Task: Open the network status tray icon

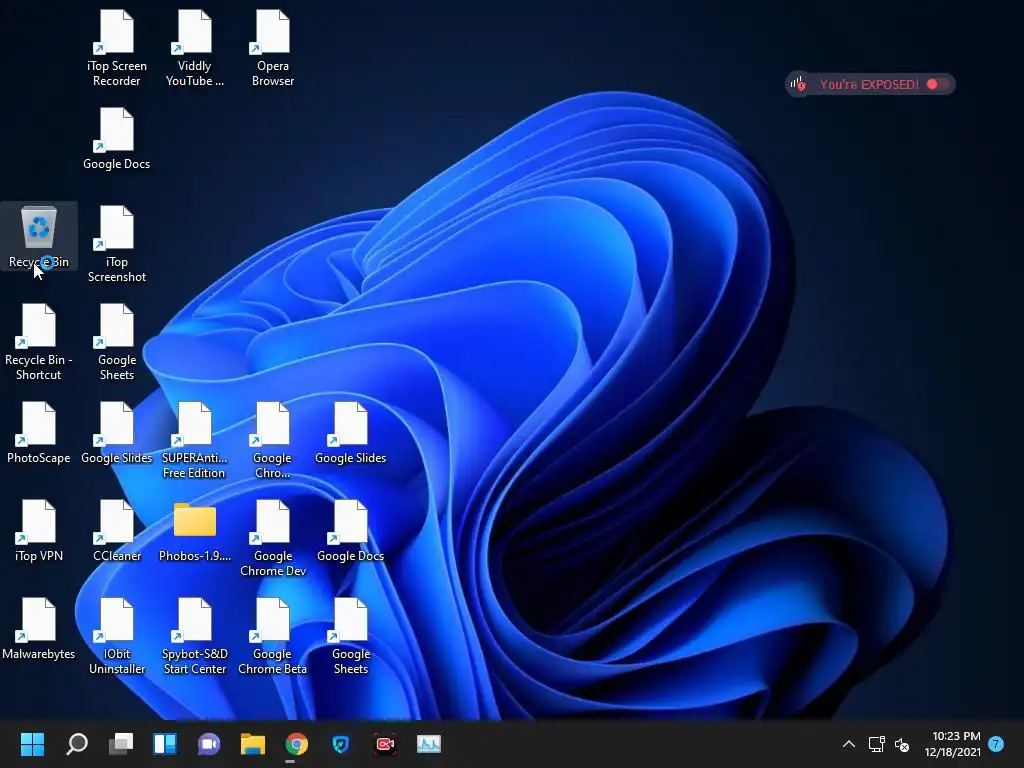Action: (876, 744)
